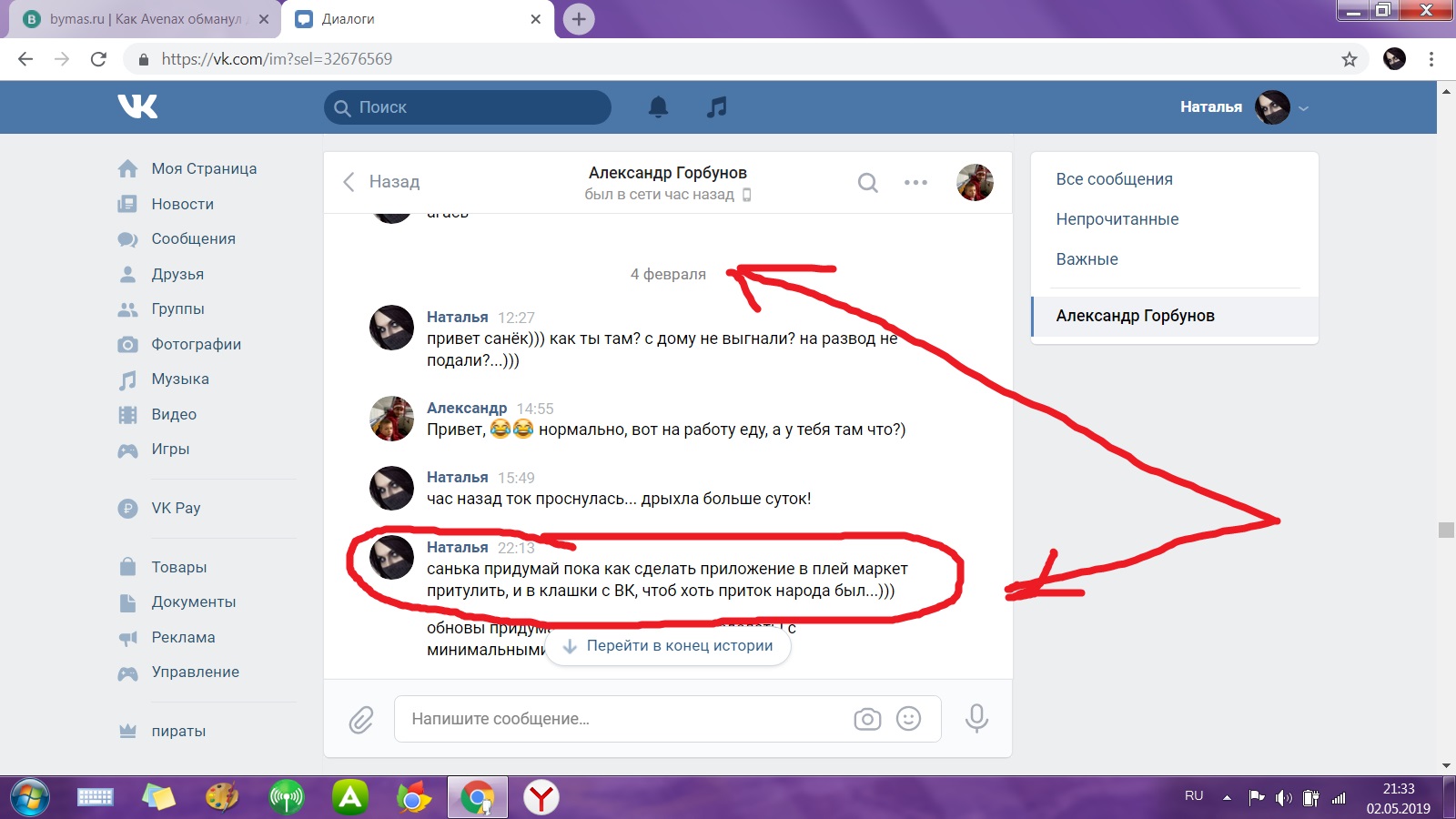This screenshot has height=819, width=1456.
Task: Expand the Наталья profile dropdown arrow
Action: pos(1303,108)
